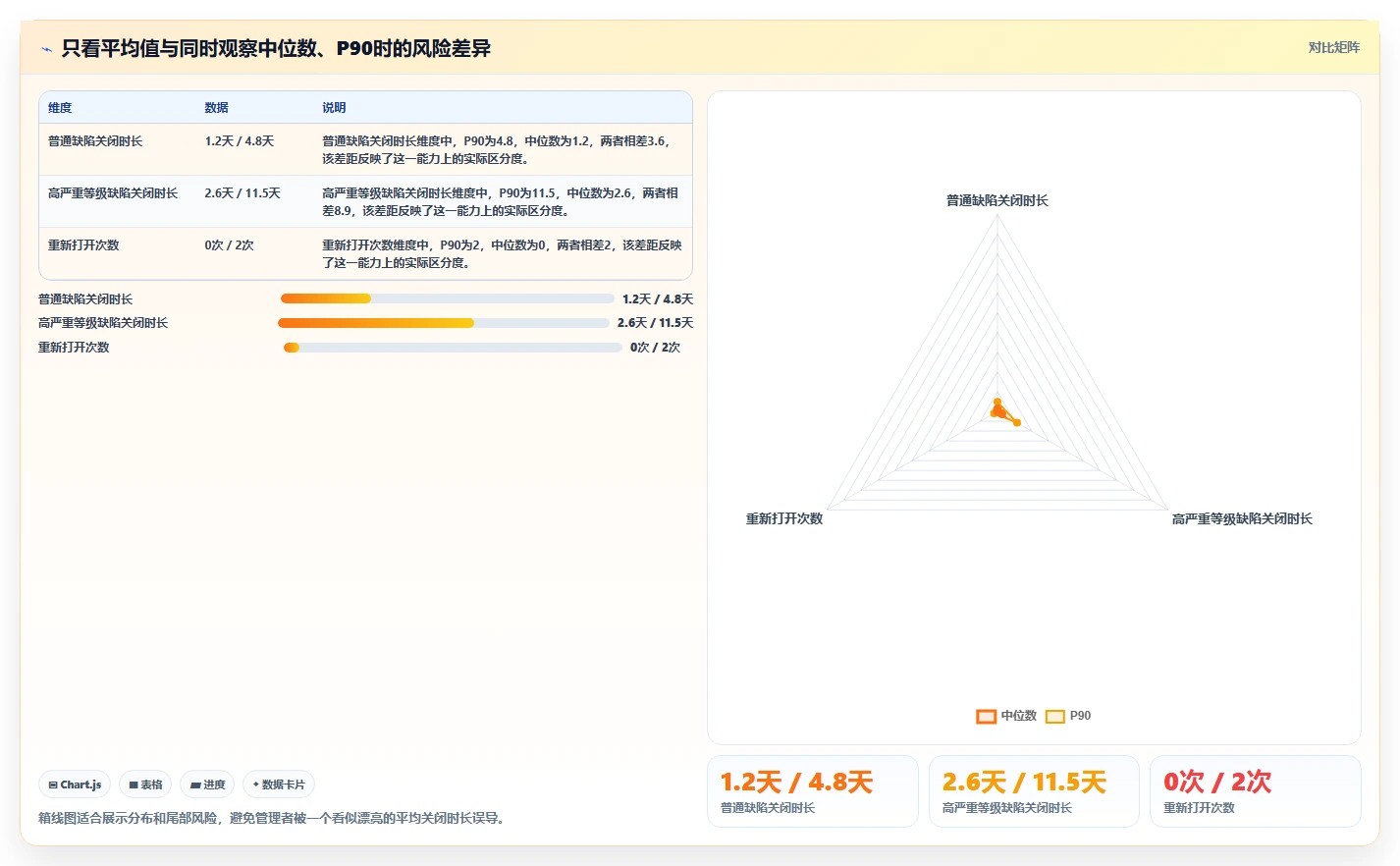
Task: Click the 重新打开次数 progress bar
Action: click(453, 348)
